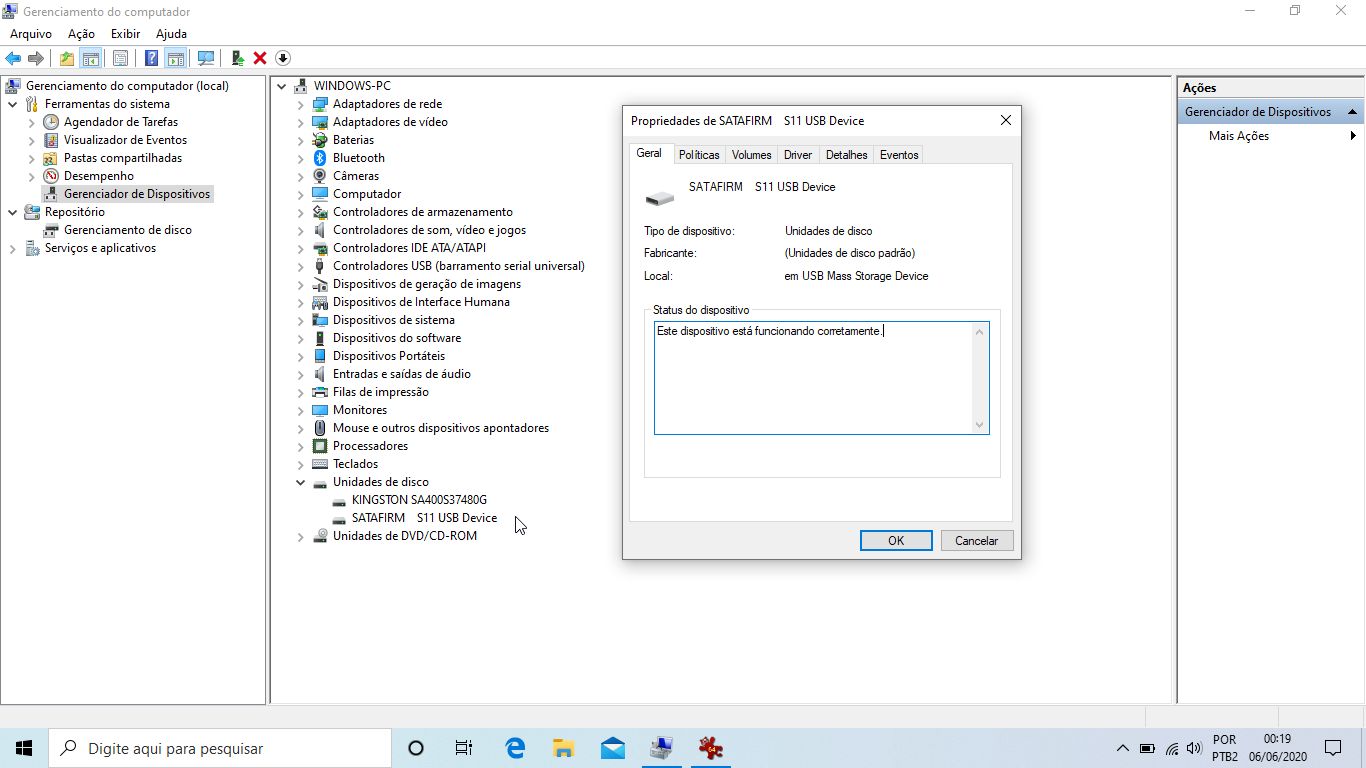Click the update device driver icon
This screenshot has height=768, width=1366.
click(238, 58)
